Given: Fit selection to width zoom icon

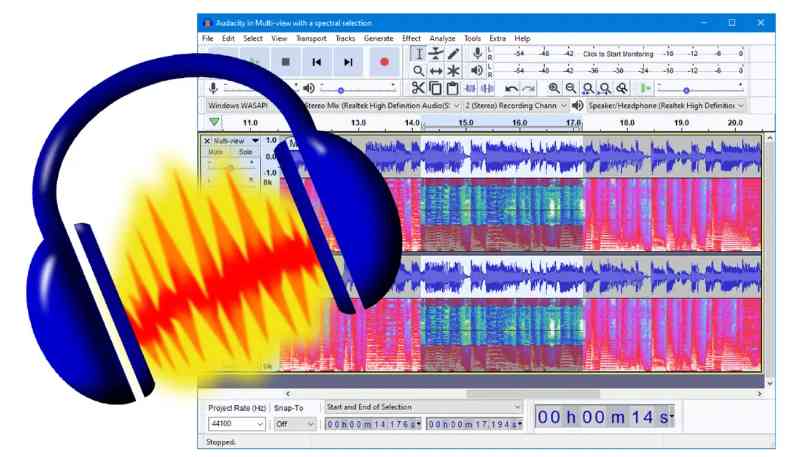Looking at the screenshot, I should tap(588, 89).
